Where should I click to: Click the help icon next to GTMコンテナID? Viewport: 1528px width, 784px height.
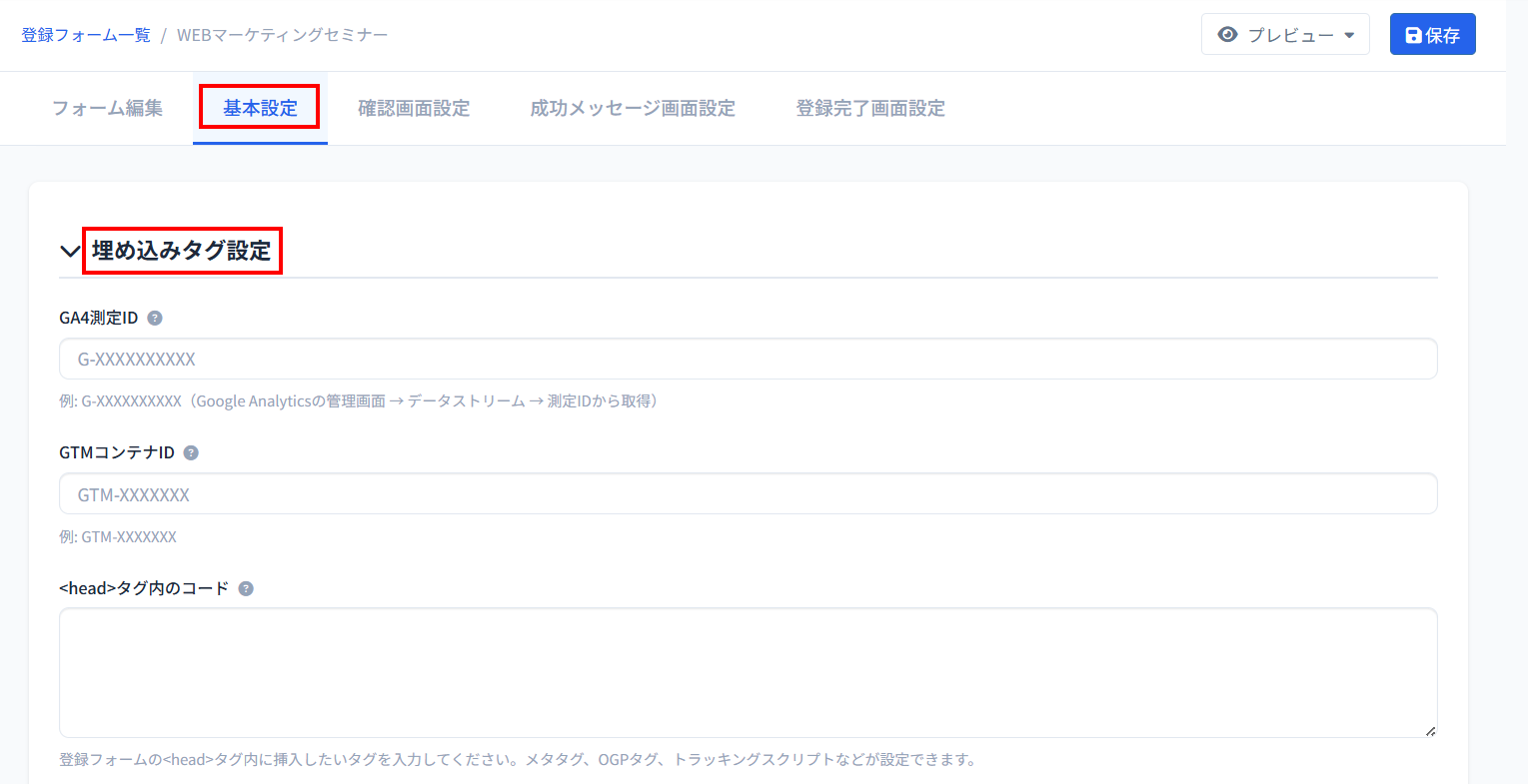coord(191,453)
